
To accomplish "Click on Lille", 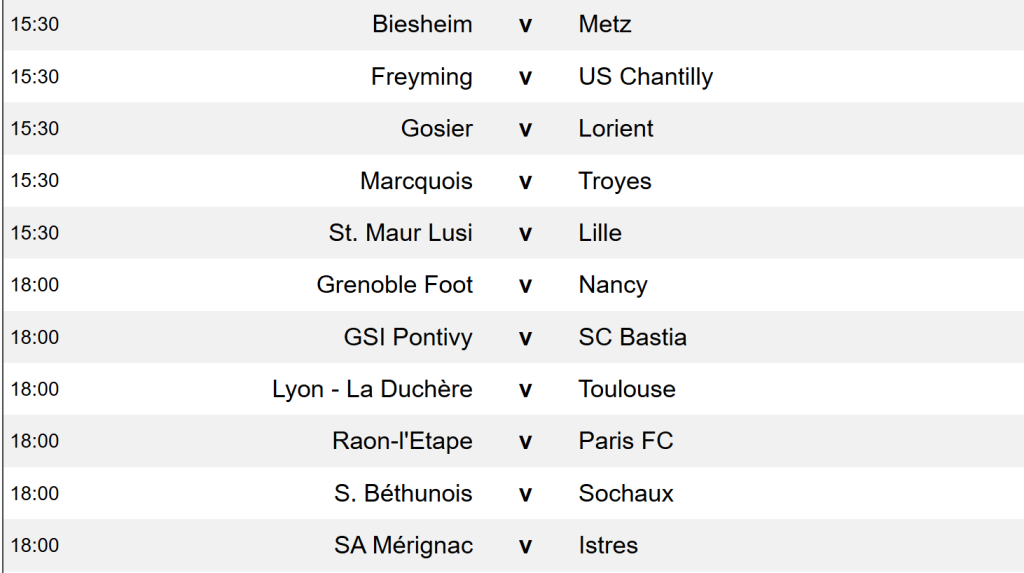I will click(600, 233).
